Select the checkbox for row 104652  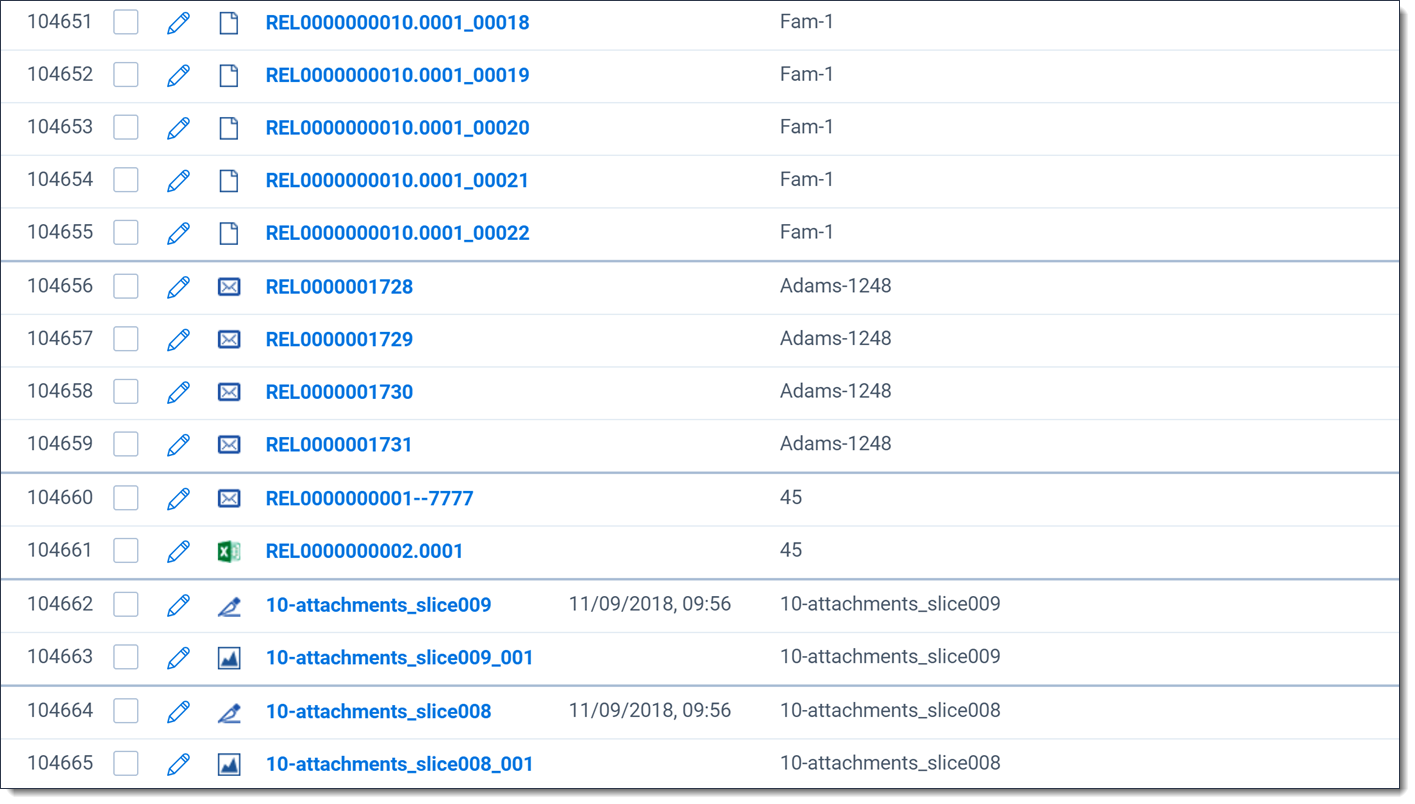click(126, 75)
